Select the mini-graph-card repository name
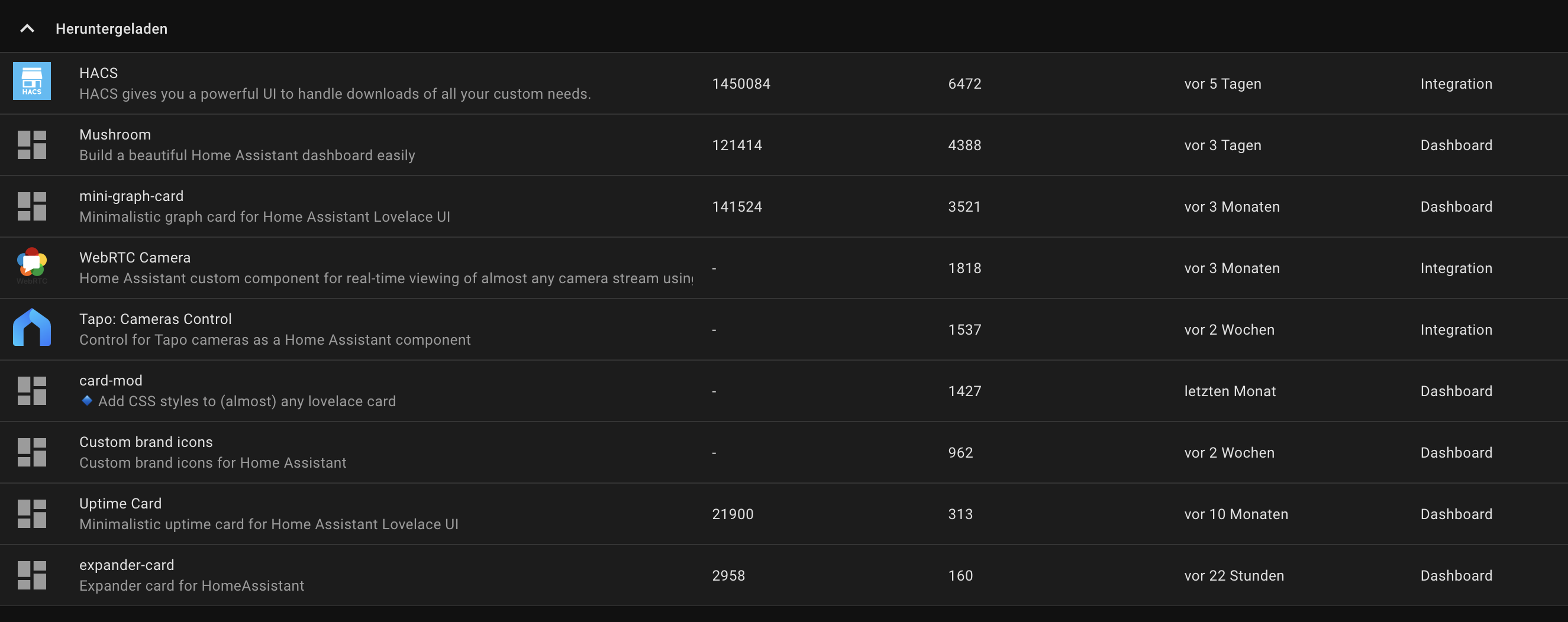Viewport: 1568px width, 622px height. pos(131,196)
